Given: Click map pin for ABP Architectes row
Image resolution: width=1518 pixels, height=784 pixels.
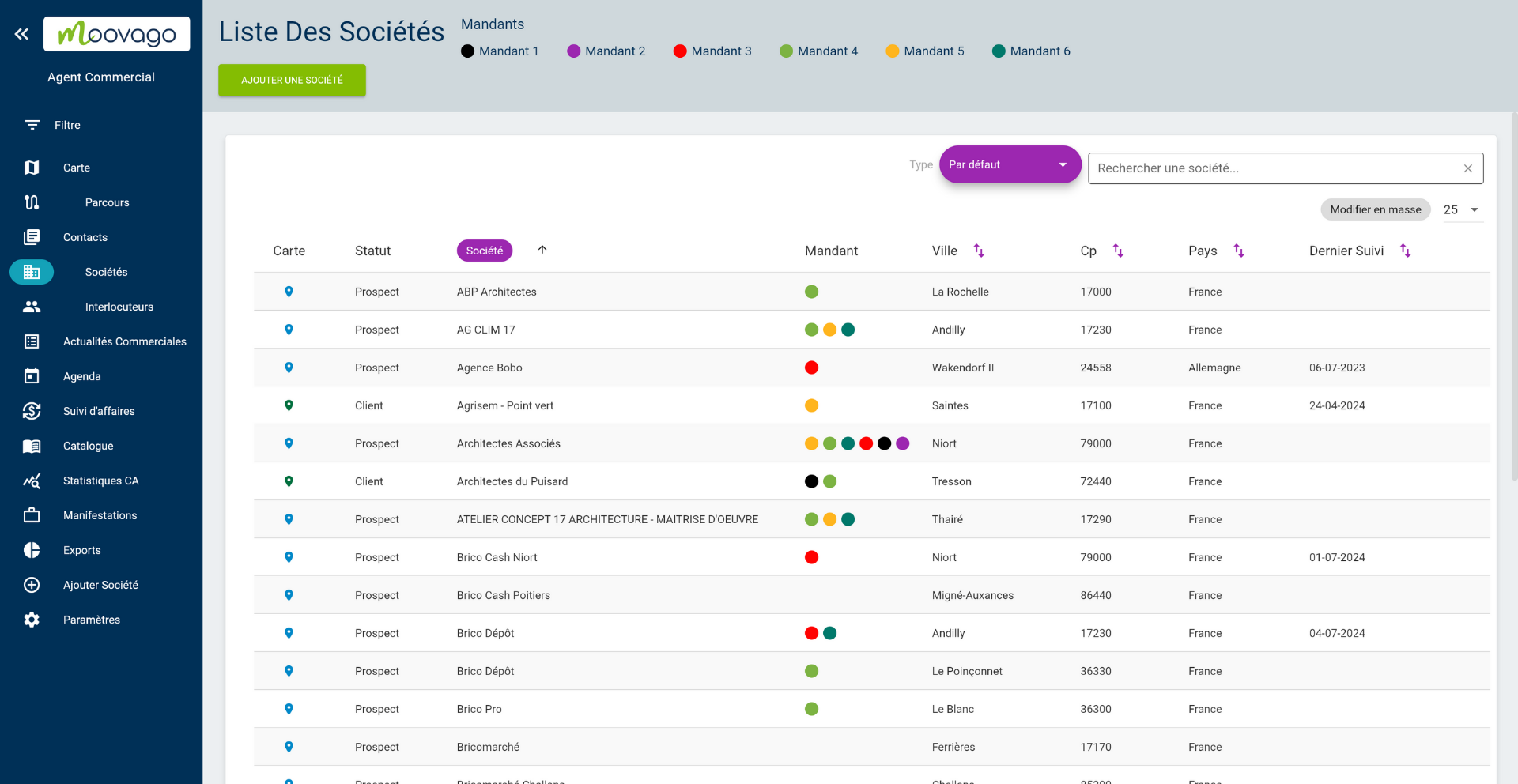Looking at the screenshot, I should coord(289,292).
